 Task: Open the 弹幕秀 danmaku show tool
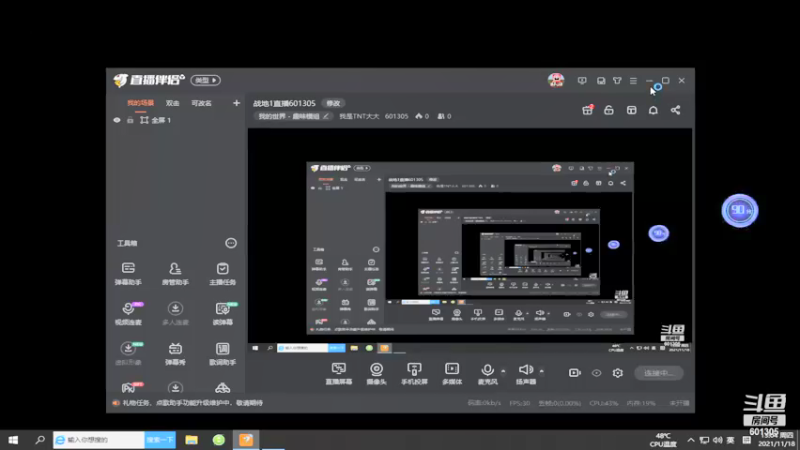click(175, 353)
